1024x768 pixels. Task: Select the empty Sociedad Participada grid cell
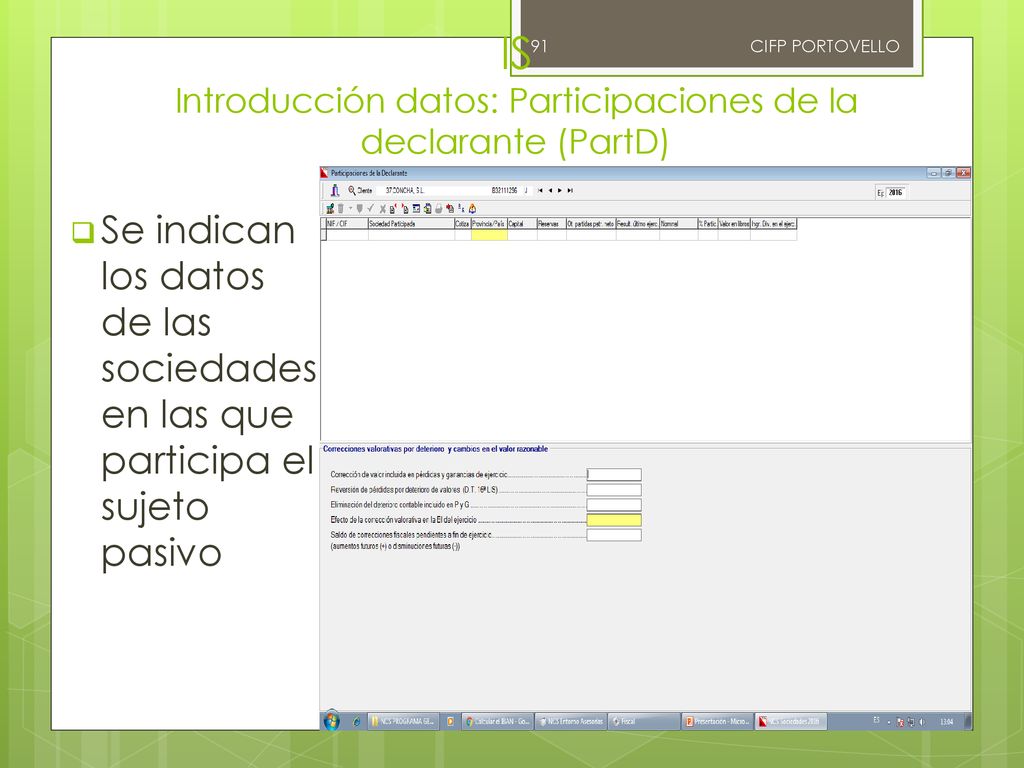(x=411, y=234)
